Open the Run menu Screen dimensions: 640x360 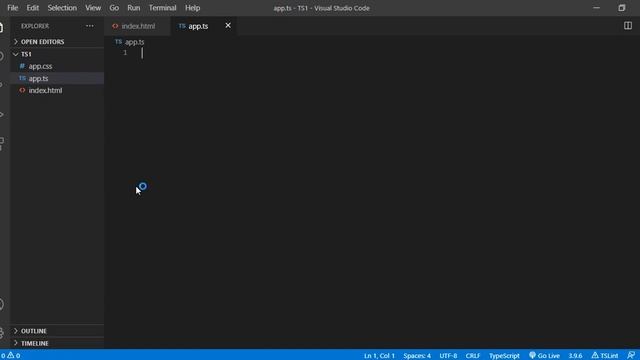[133, 8]
